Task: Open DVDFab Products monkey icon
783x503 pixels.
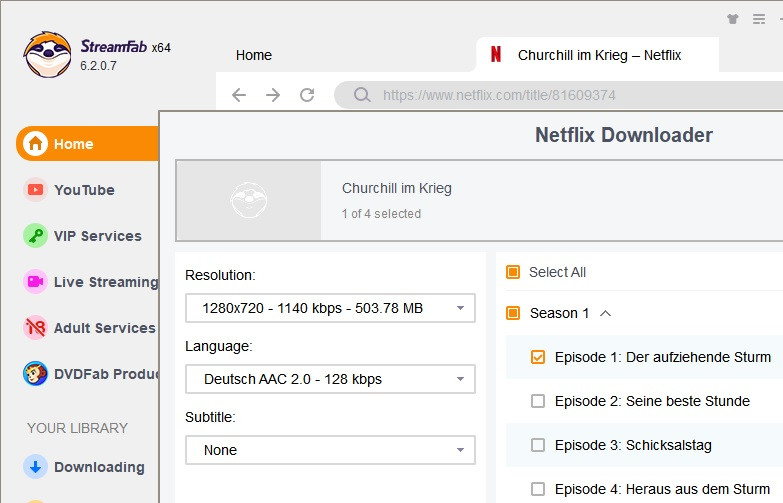Action: pos(35,374)
